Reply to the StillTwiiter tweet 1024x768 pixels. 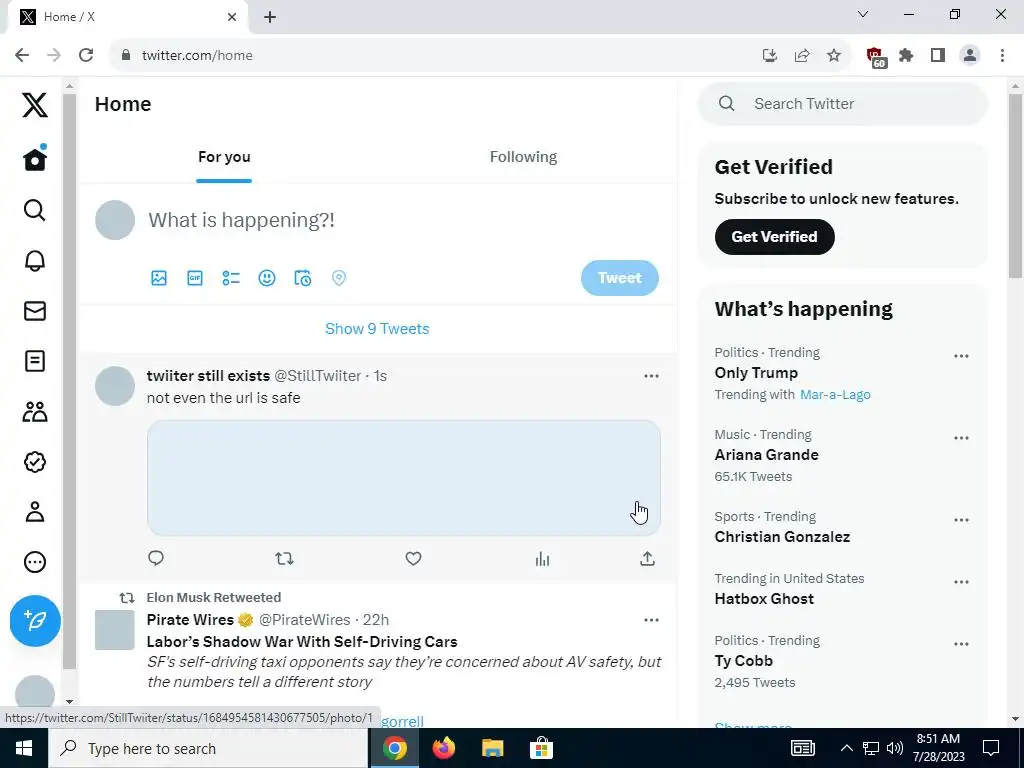(x=155, y=558)
